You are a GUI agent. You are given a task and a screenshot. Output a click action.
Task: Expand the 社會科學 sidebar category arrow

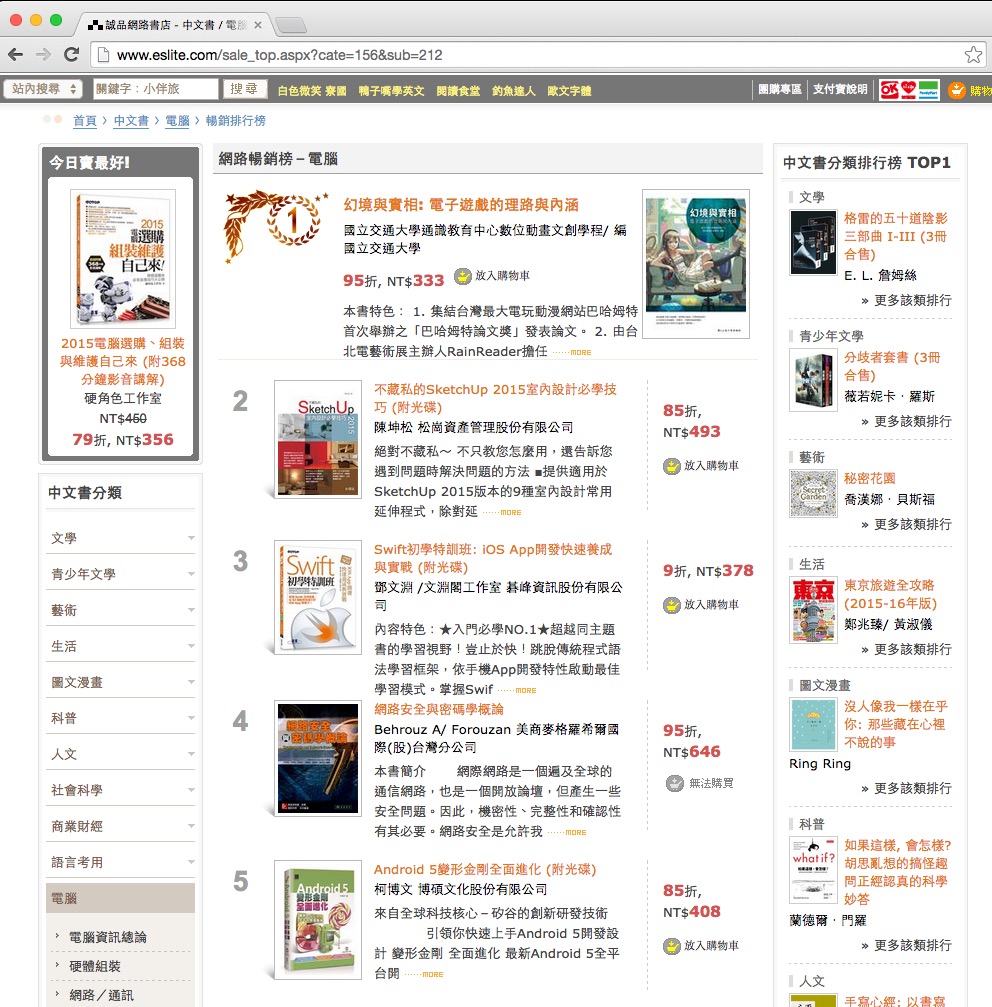(x=191, y=789)
